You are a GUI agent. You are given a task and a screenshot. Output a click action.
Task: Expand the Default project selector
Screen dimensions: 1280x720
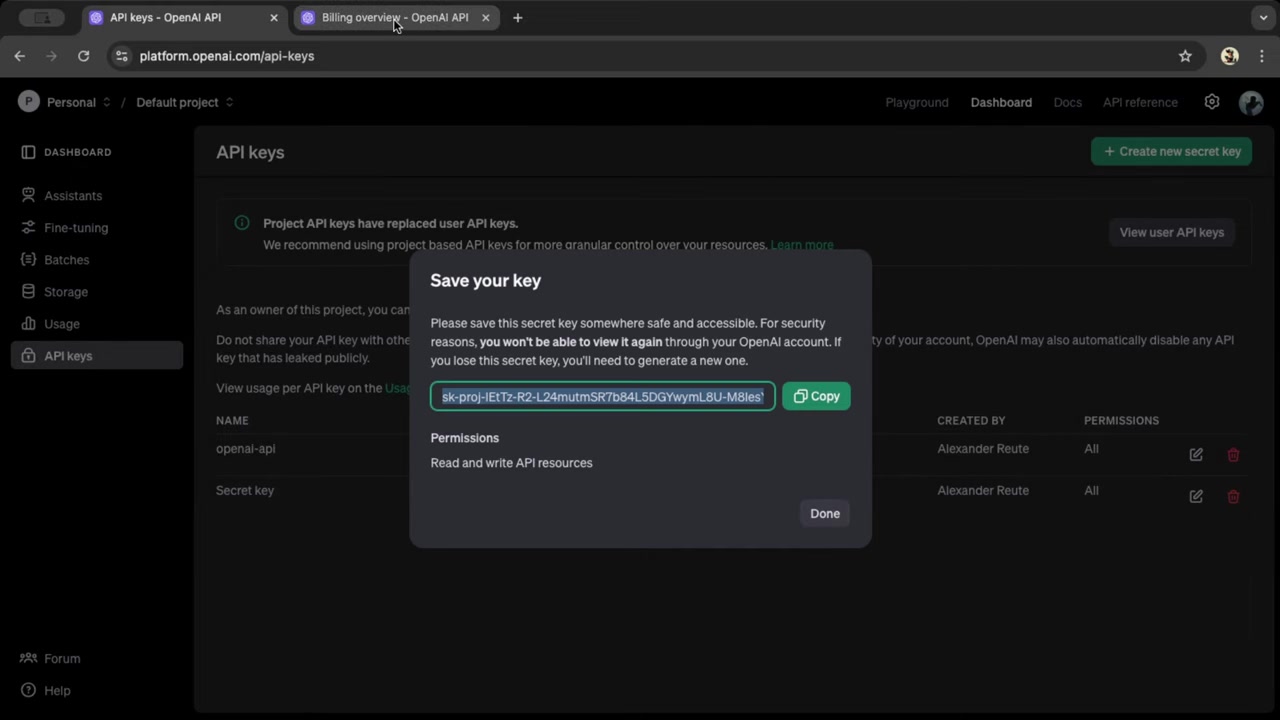184,102
